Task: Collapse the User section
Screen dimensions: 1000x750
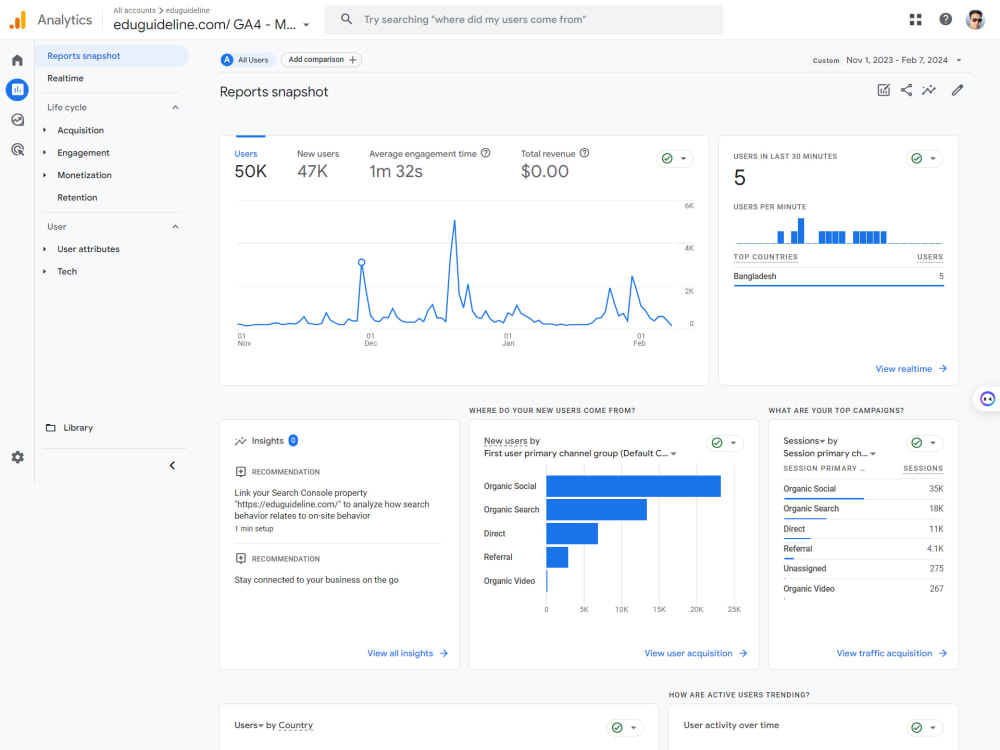Action: click(175, 226)
